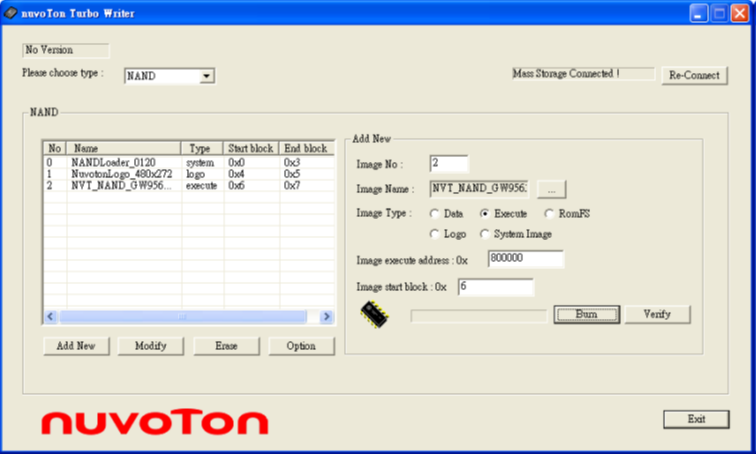Screen dimensions: 756x454
Task: Focus the Image Name field
Action: click(479, 189)
